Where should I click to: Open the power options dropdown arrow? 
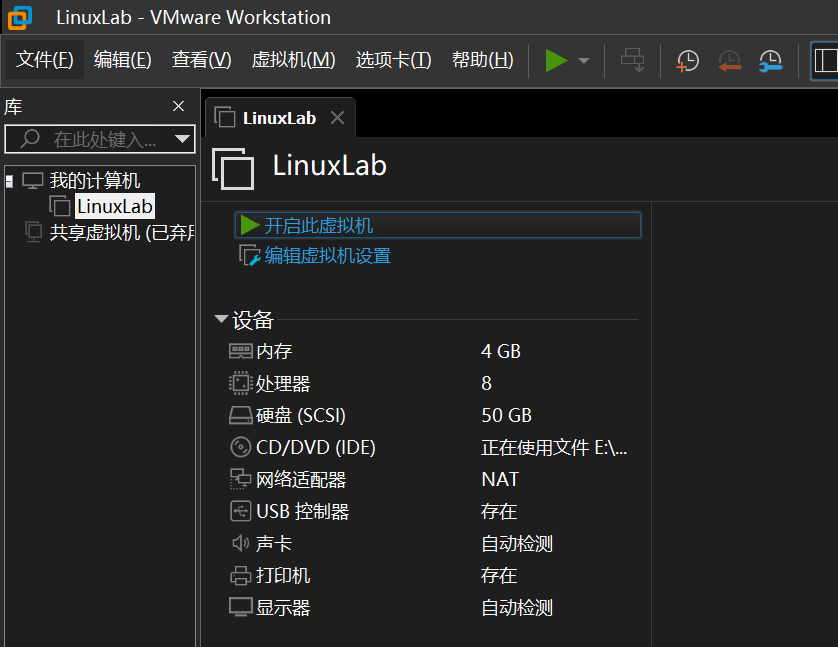coord(584,61)
